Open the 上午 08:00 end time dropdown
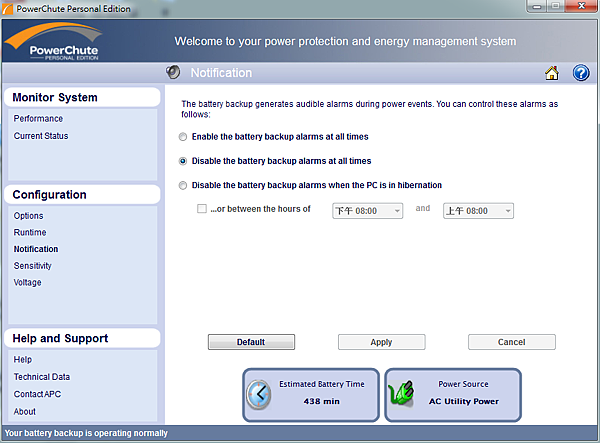Viewport: 600px width, 443px height. (x=478, y=211)
